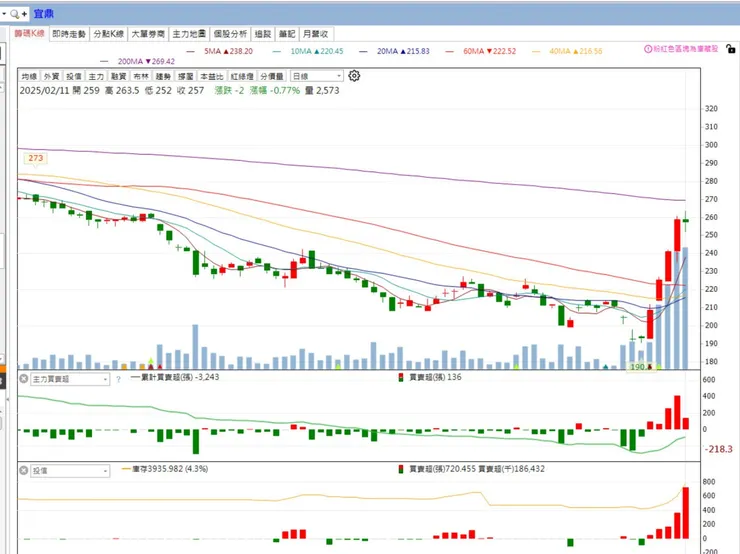Click the 宣鼎 stock name title
The height and width of the screenshot is (554, 740).
point(43,14)
